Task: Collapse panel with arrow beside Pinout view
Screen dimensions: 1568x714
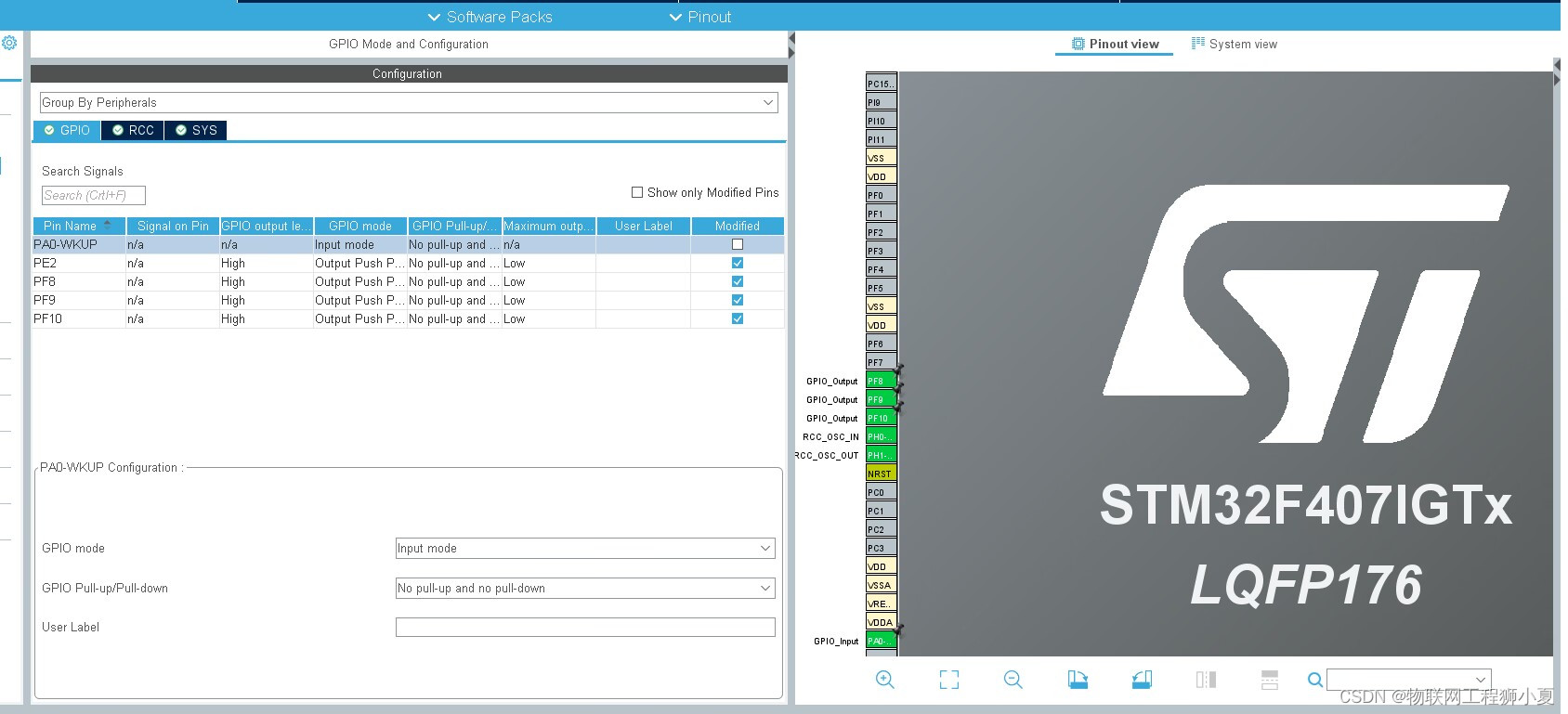Action: pos(791,45)
